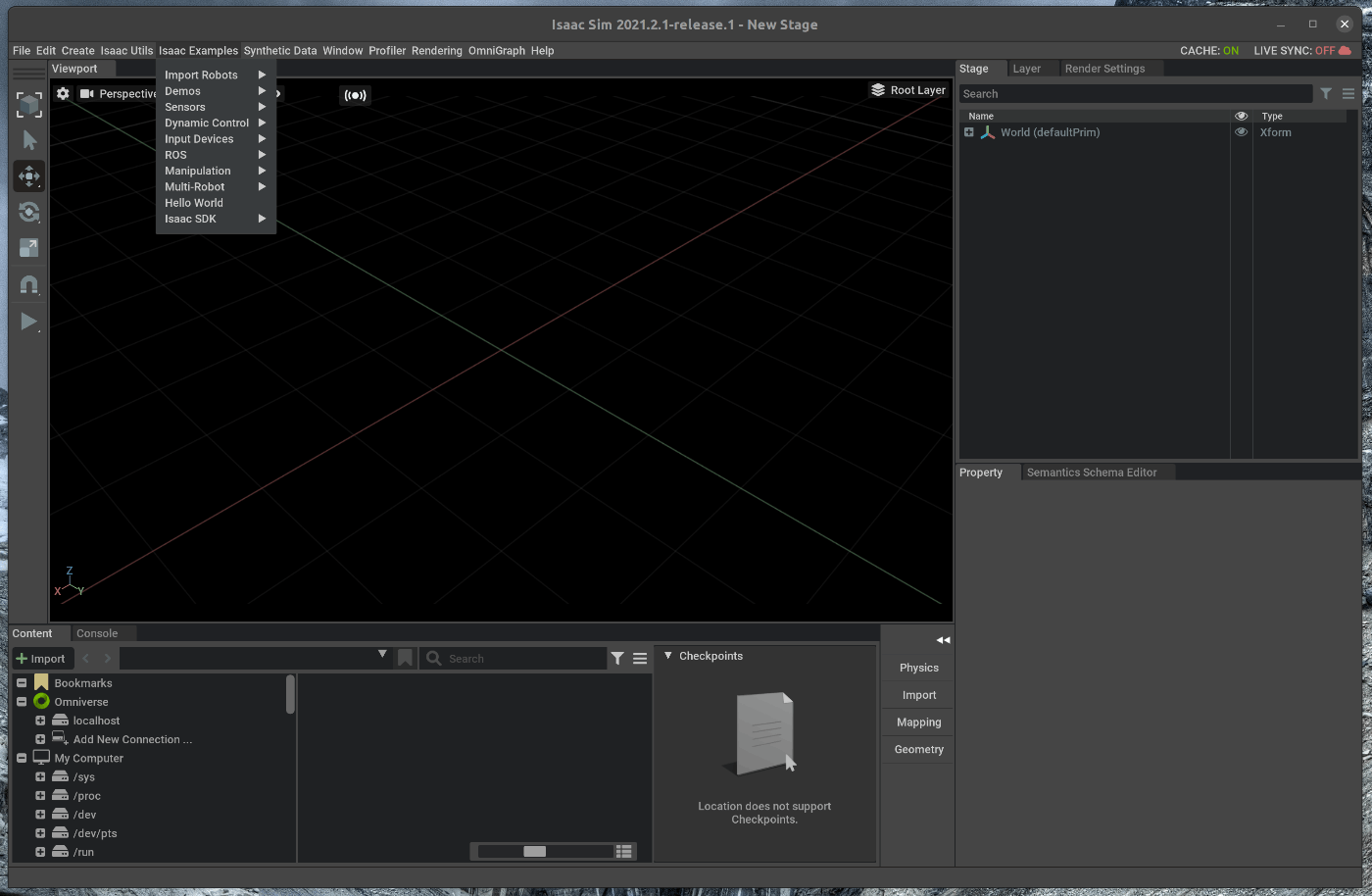
Task: Select the /run folder
Action: 83,852
